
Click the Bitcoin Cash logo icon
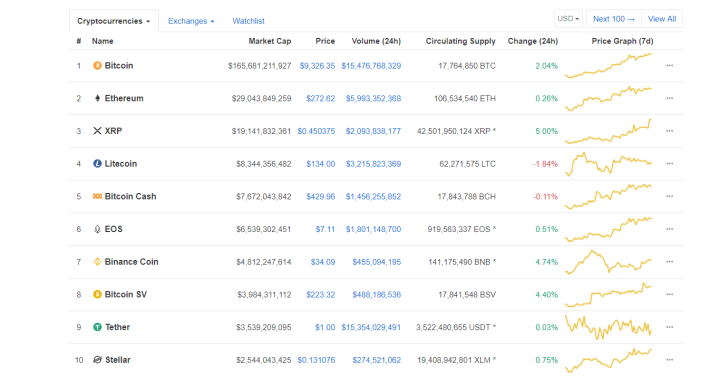tap(97, 196)
